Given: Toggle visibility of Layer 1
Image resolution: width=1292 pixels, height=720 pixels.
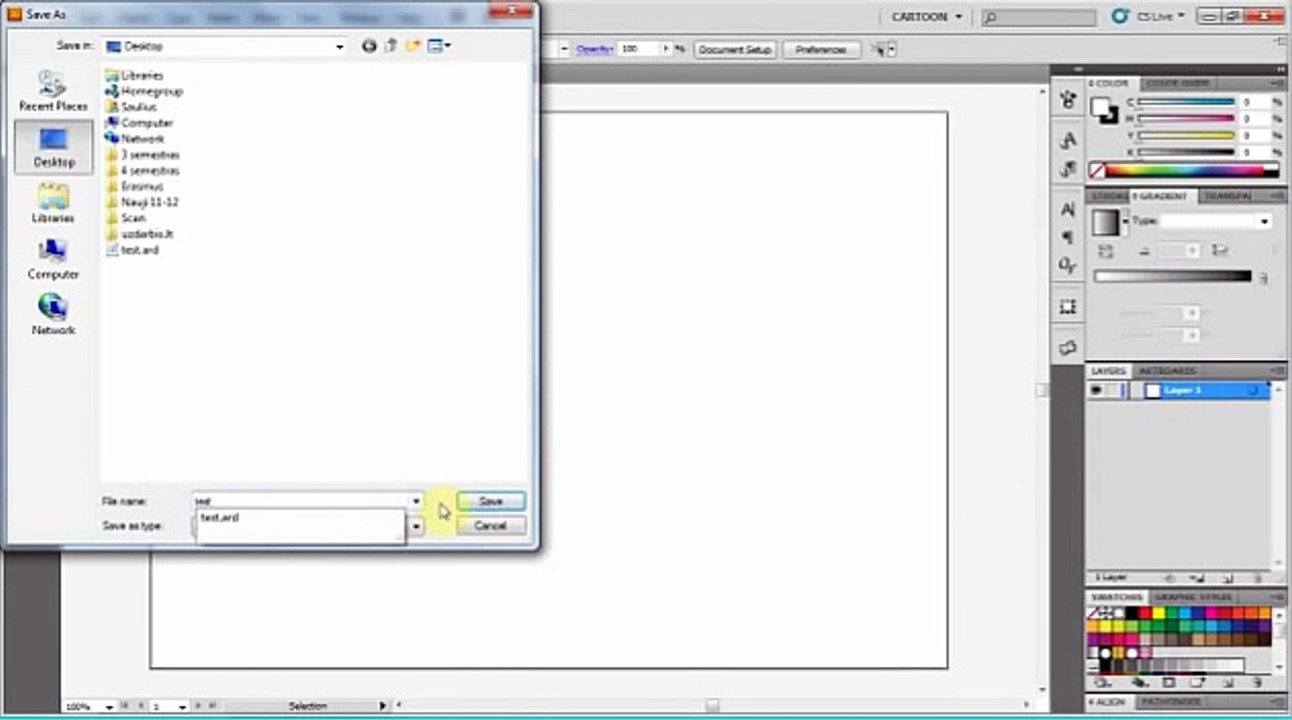Looking at the screenshot, I should coord(1096,391).
